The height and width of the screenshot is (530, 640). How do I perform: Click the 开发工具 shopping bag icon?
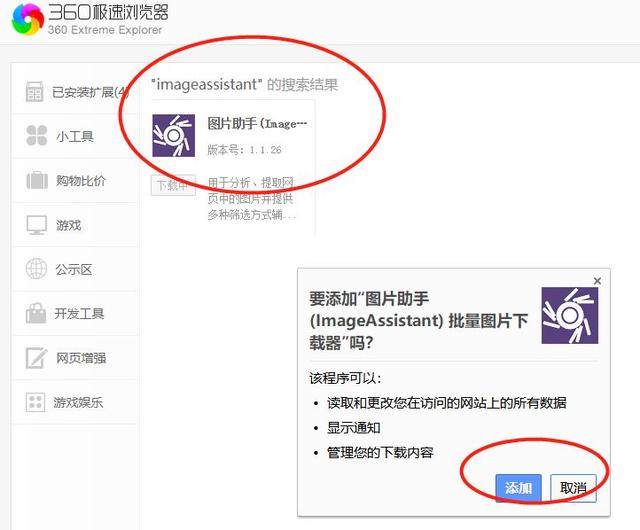tap(36, 313)
